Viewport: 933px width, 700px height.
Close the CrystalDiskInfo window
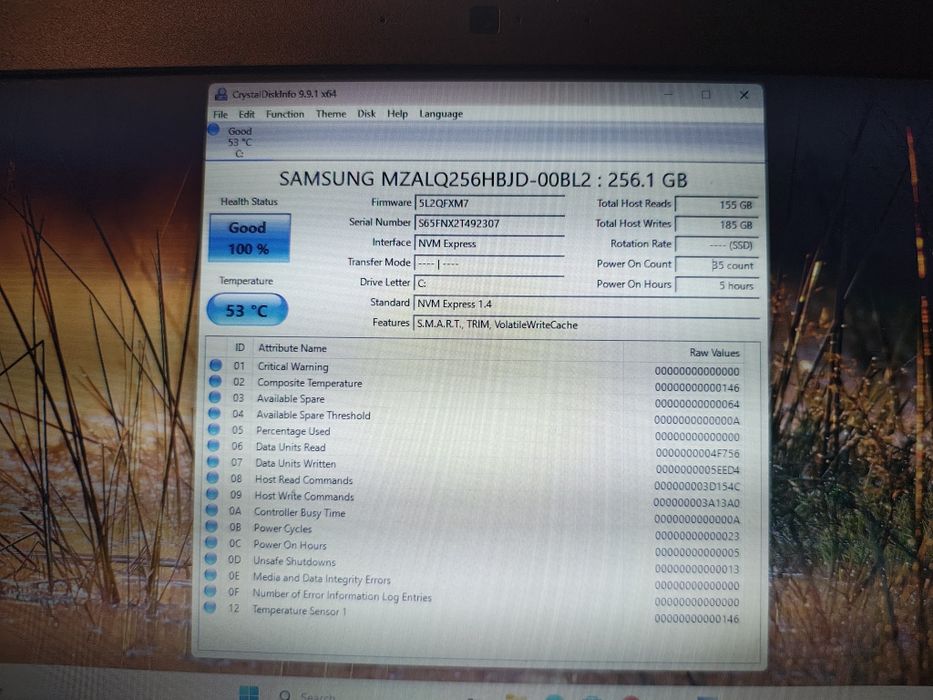coord(744,95)
